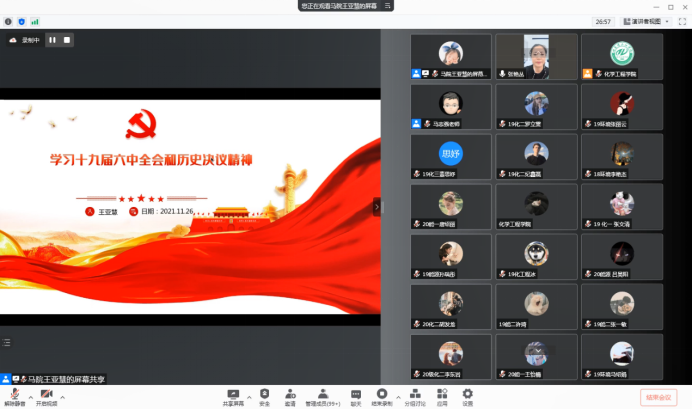Open the Chat panel

[x=355, y=395]
